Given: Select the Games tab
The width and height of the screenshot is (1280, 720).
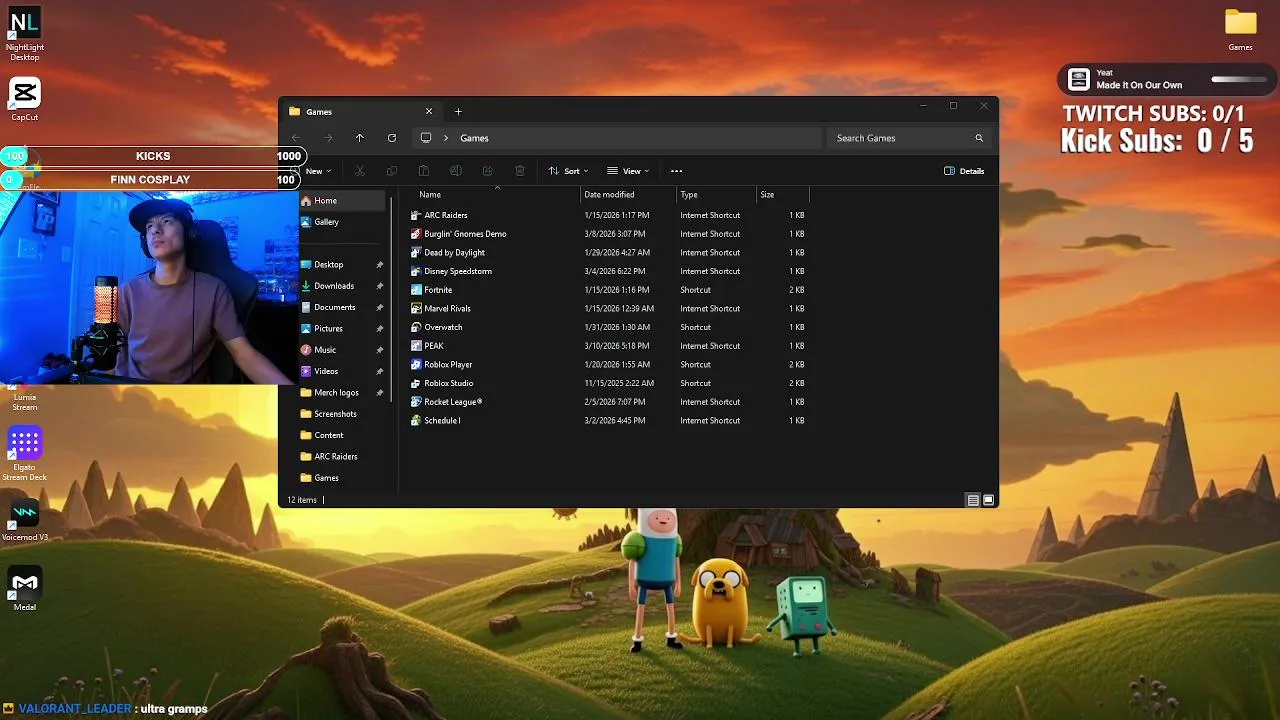Looking at the screenshot, I should (360, 111).
